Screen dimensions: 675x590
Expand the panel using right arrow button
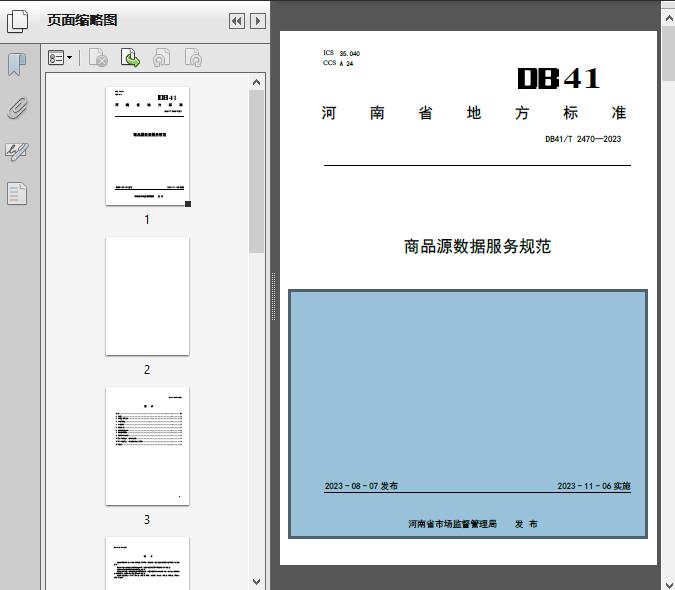click(x=258, y=21)
